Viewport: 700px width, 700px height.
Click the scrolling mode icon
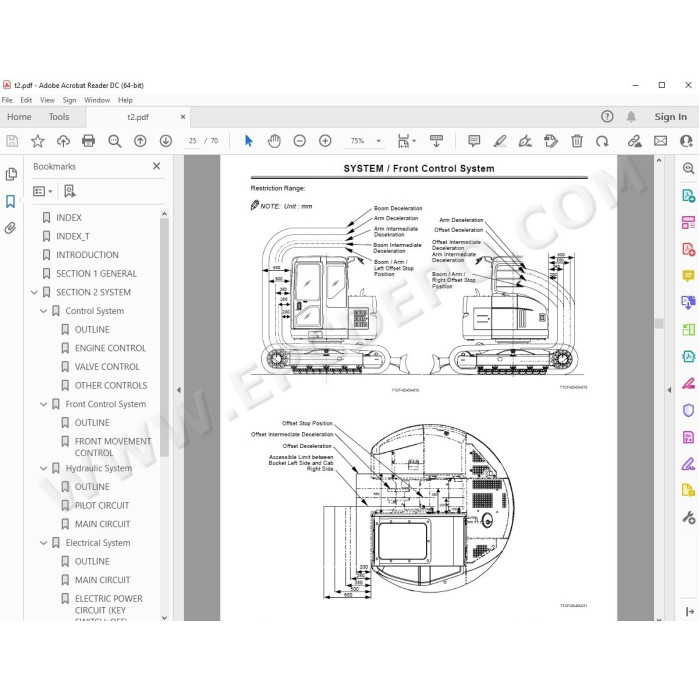[x=436, y=141]
